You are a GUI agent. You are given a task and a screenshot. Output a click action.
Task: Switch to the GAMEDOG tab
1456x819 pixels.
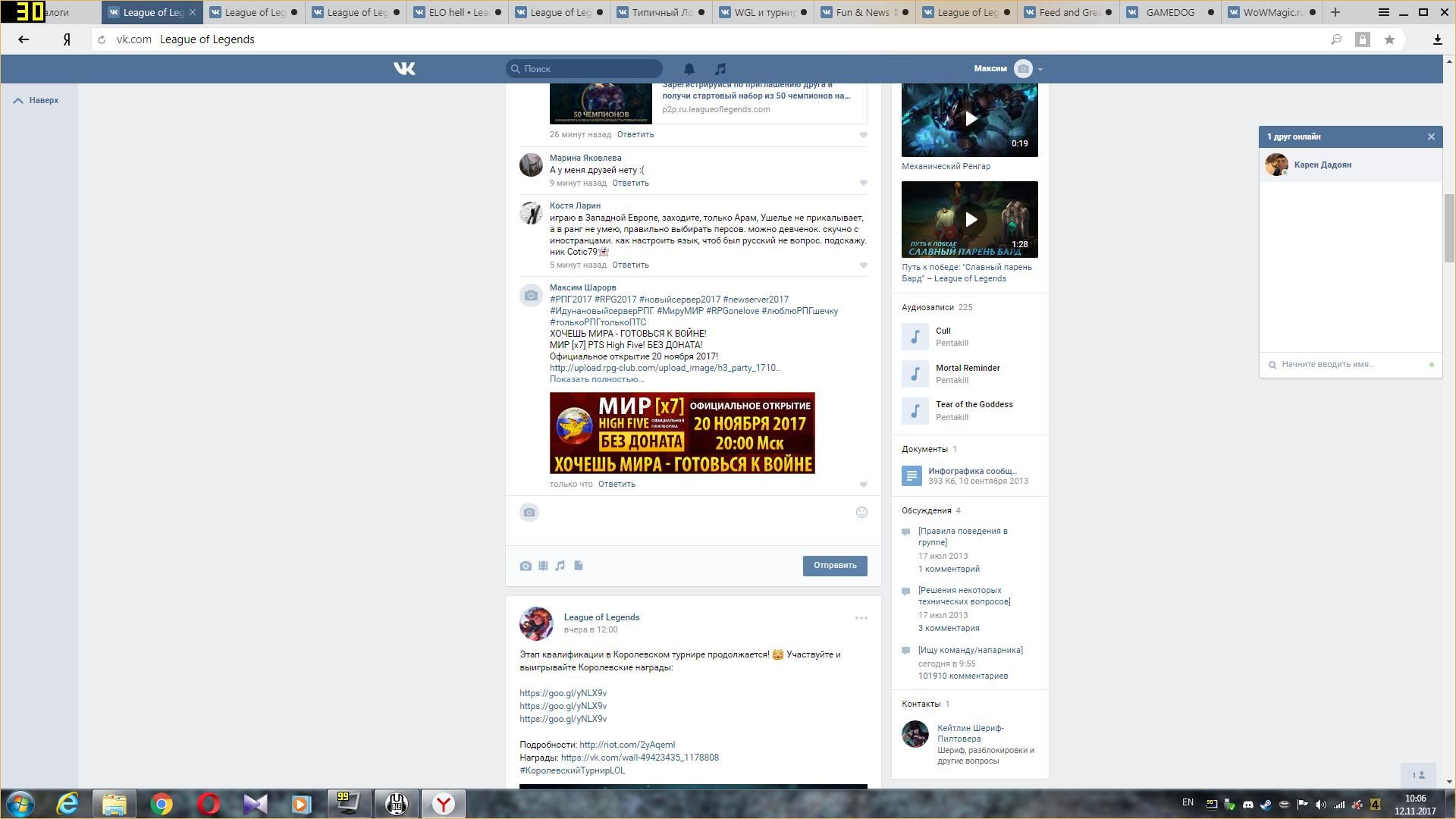point(1170,12)
